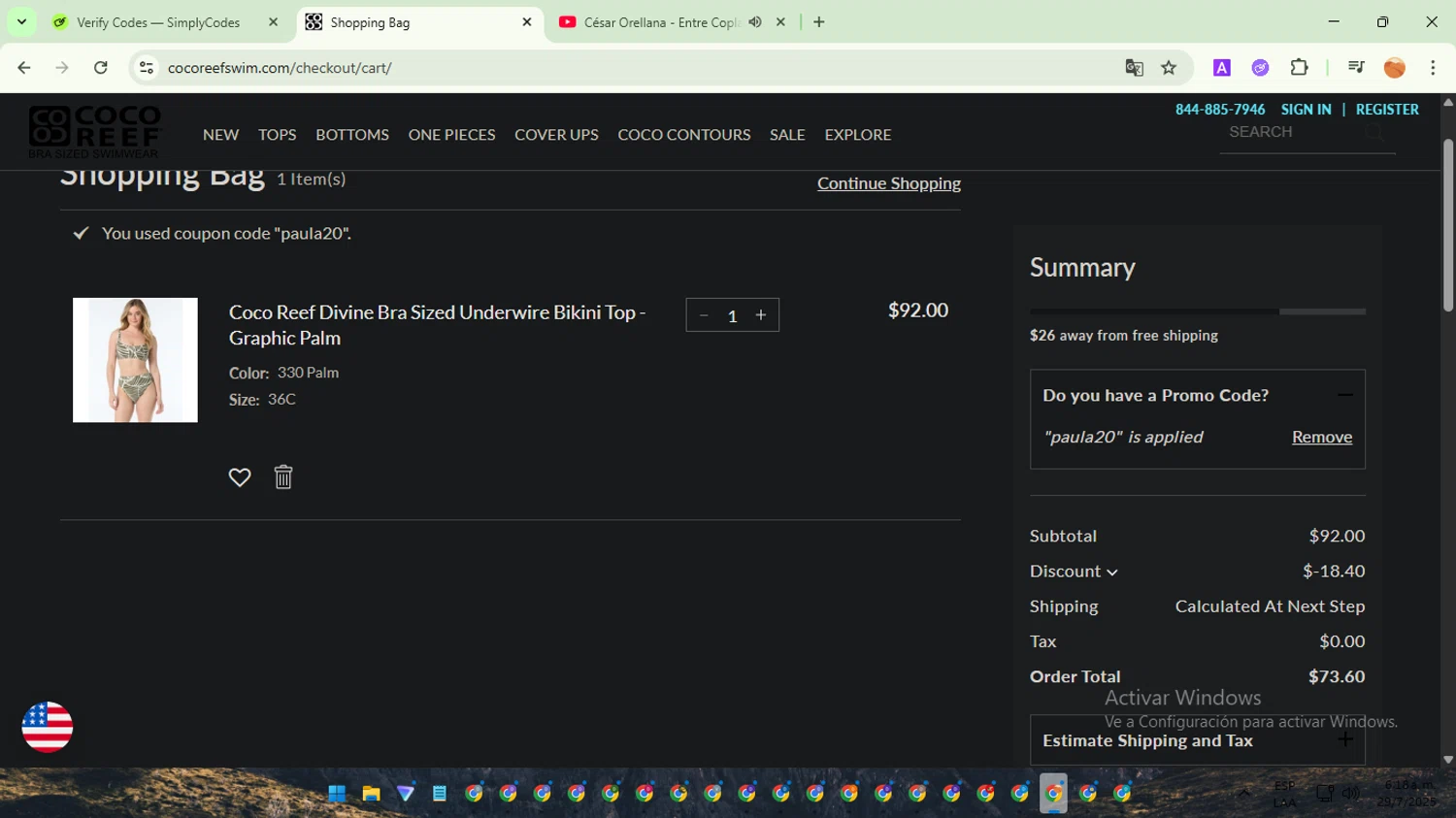View site information icon in address bar
Viewport: 1456px width, 818px height.
tap(147, 68)
